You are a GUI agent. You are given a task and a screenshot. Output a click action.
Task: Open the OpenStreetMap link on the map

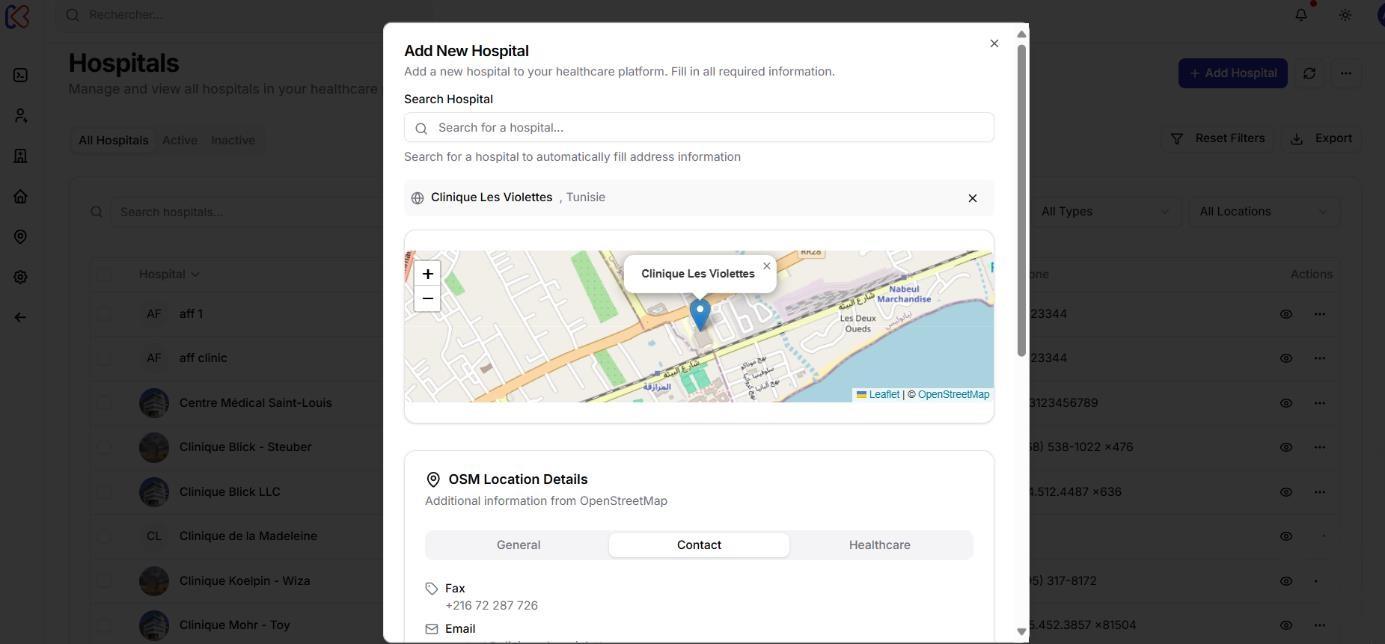pyautogui.click(x=953, y=394)
